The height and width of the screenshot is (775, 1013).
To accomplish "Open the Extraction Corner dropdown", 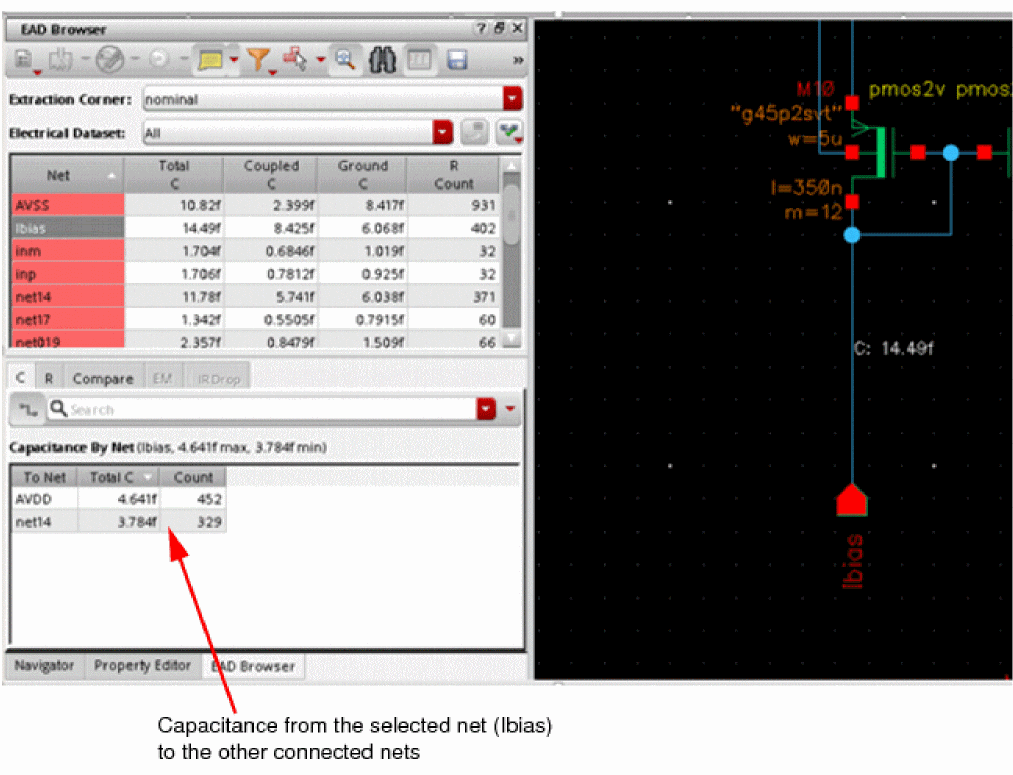I will click(x=512, y=100).
